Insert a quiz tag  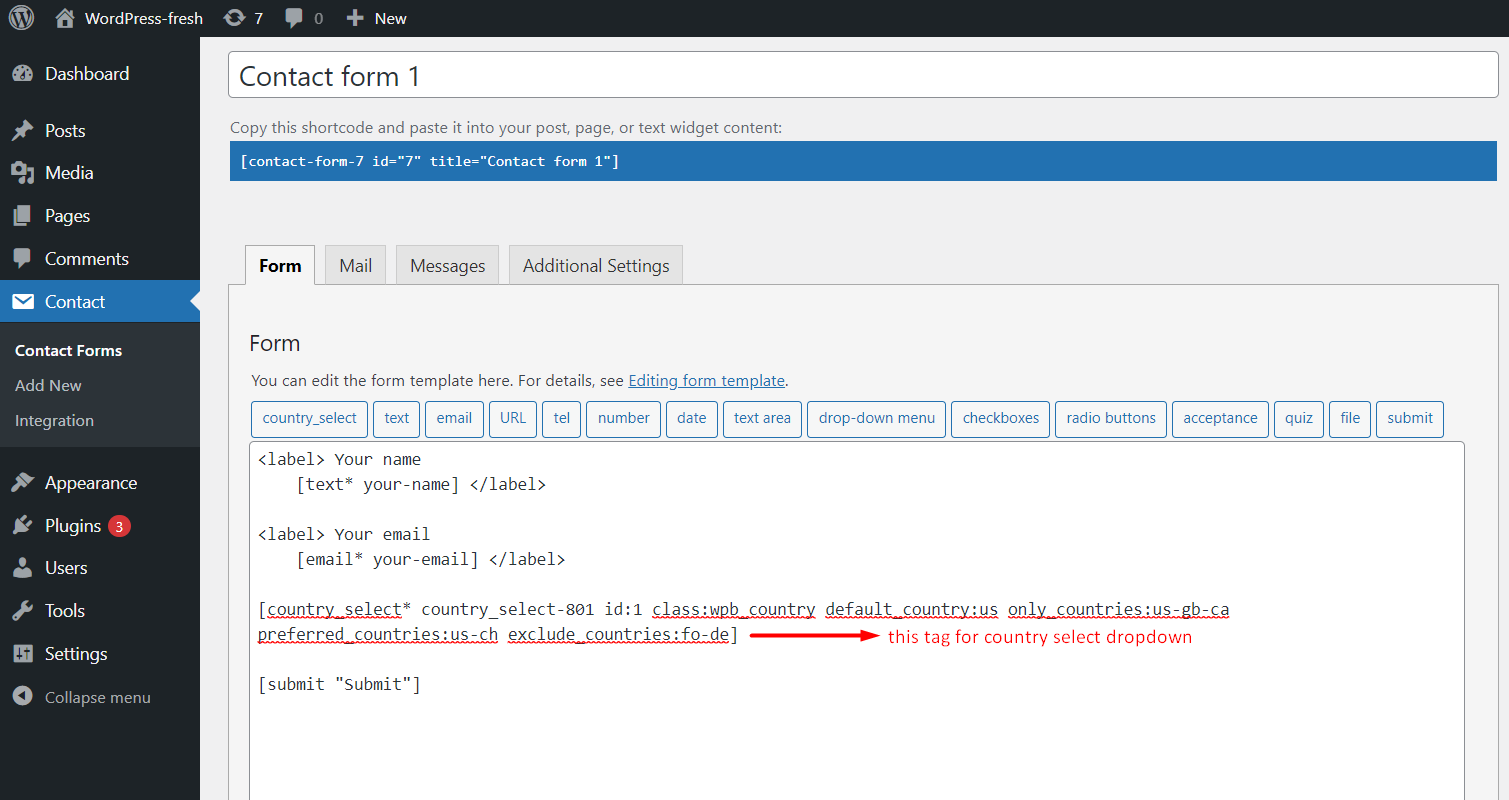1299,419
